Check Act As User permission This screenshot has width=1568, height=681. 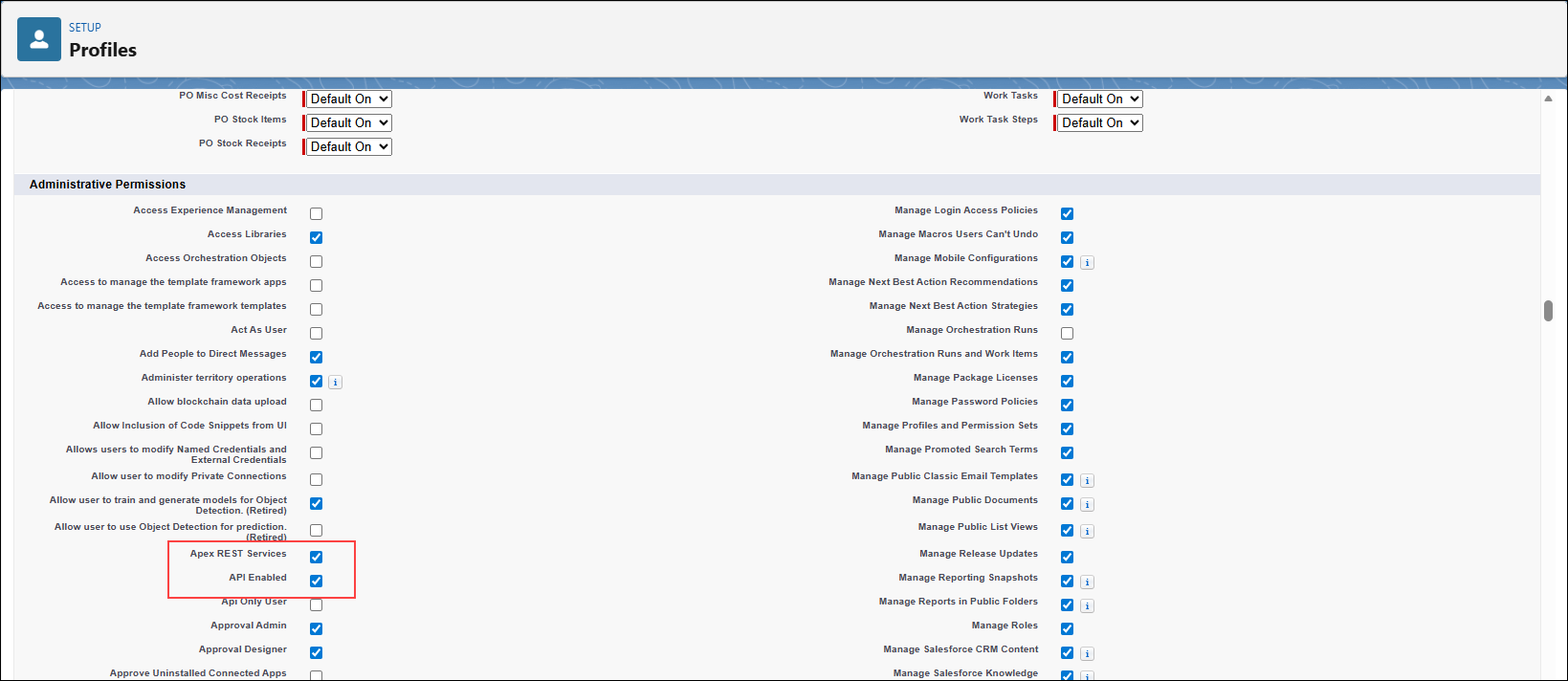317,334
